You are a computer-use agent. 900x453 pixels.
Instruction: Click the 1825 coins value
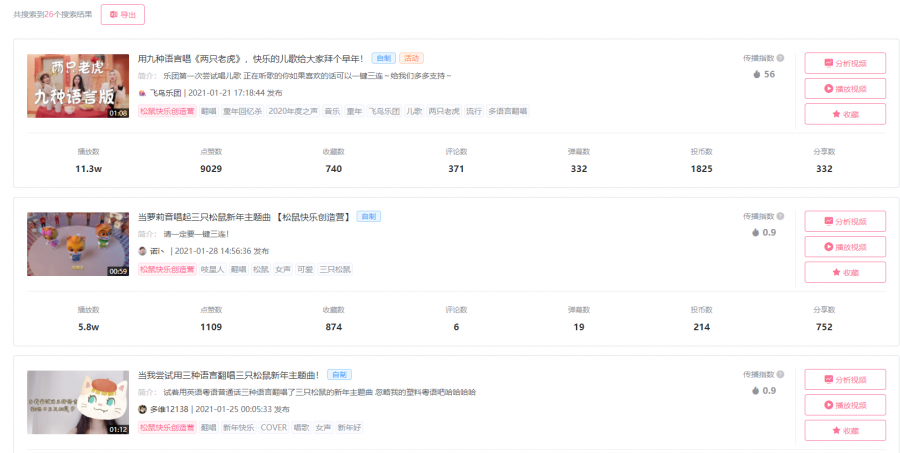tap(701, 169)
